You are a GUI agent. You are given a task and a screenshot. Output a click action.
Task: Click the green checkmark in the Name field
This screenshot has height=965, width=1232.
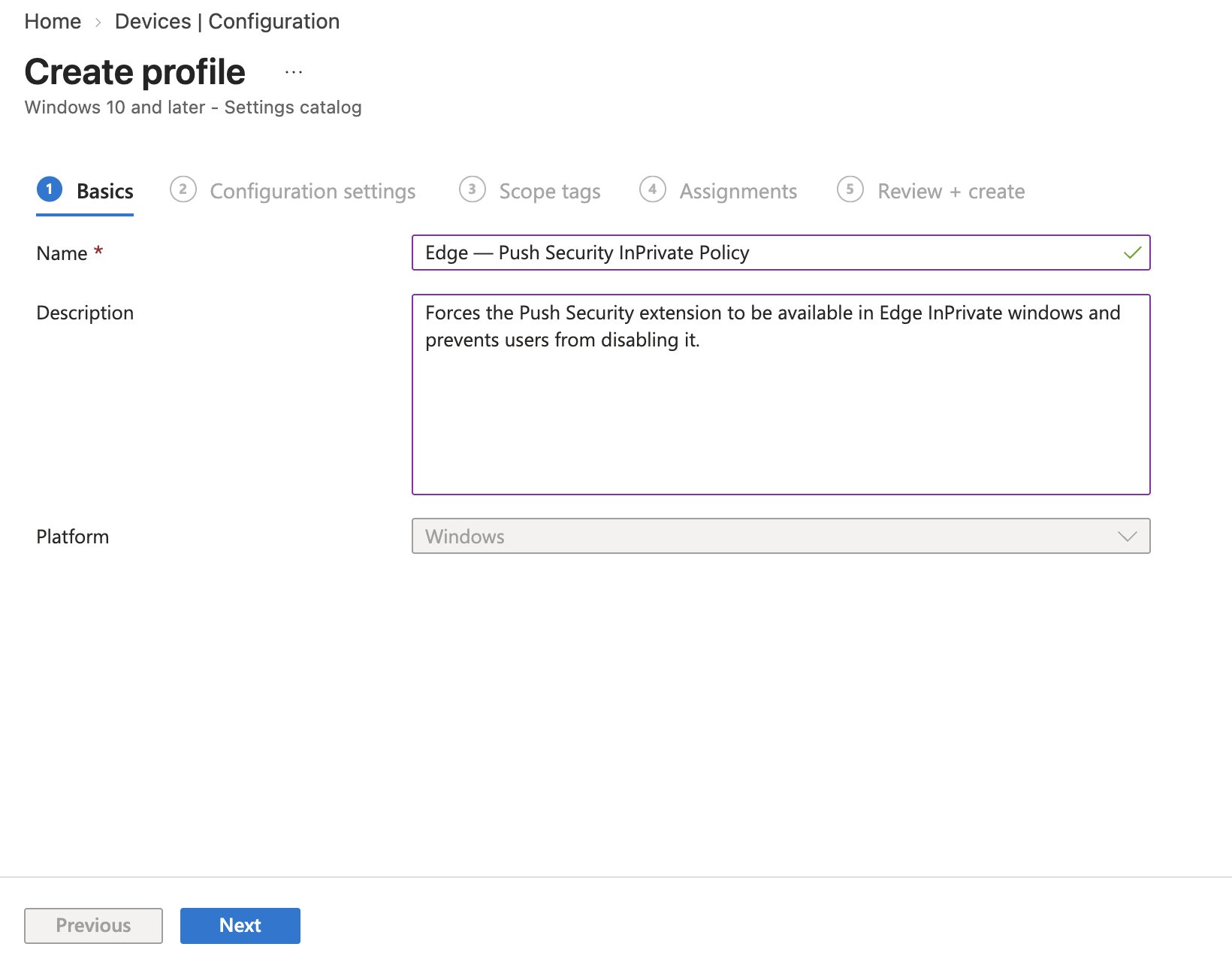1132,253
